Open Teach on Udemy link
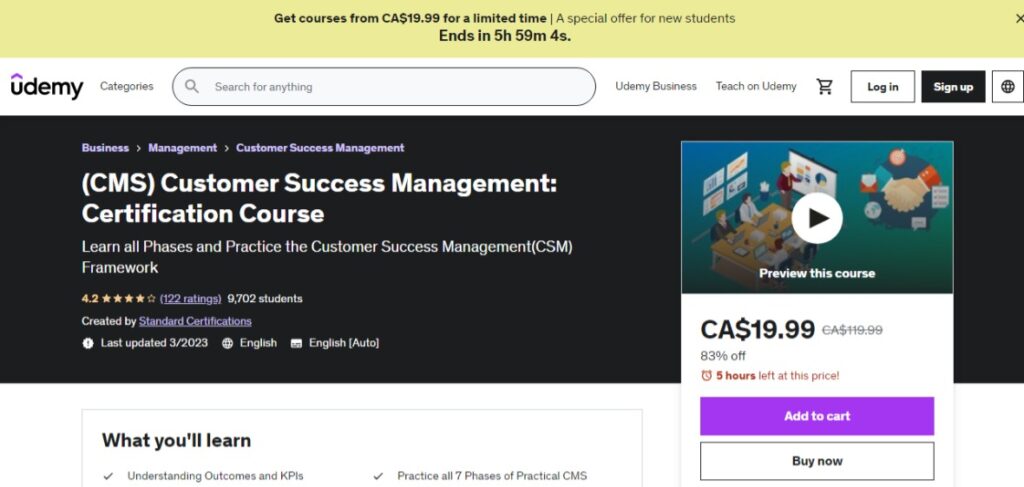 tap(756, 86)
